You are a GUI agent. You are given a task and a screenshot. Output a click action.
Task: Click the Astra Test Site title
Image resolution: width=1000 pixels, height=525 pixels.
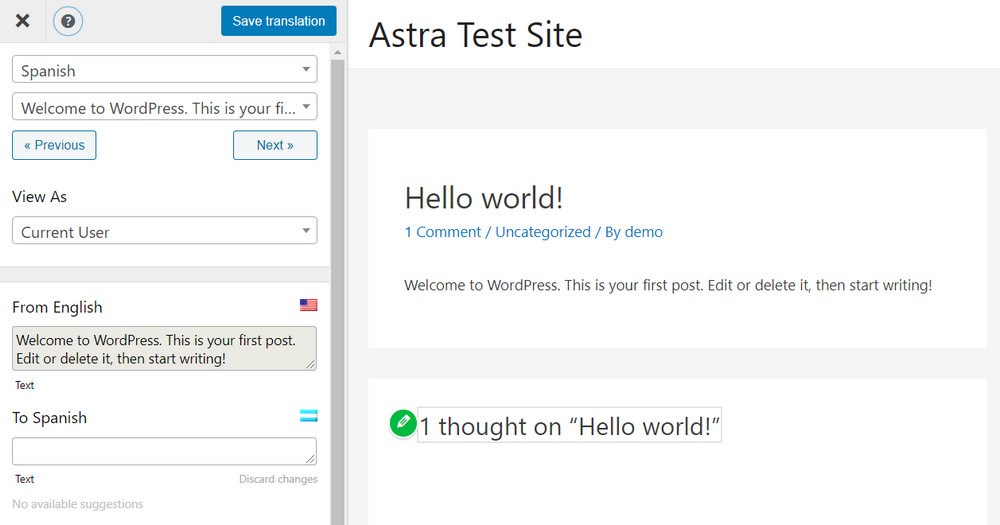[x=476, y=35]
